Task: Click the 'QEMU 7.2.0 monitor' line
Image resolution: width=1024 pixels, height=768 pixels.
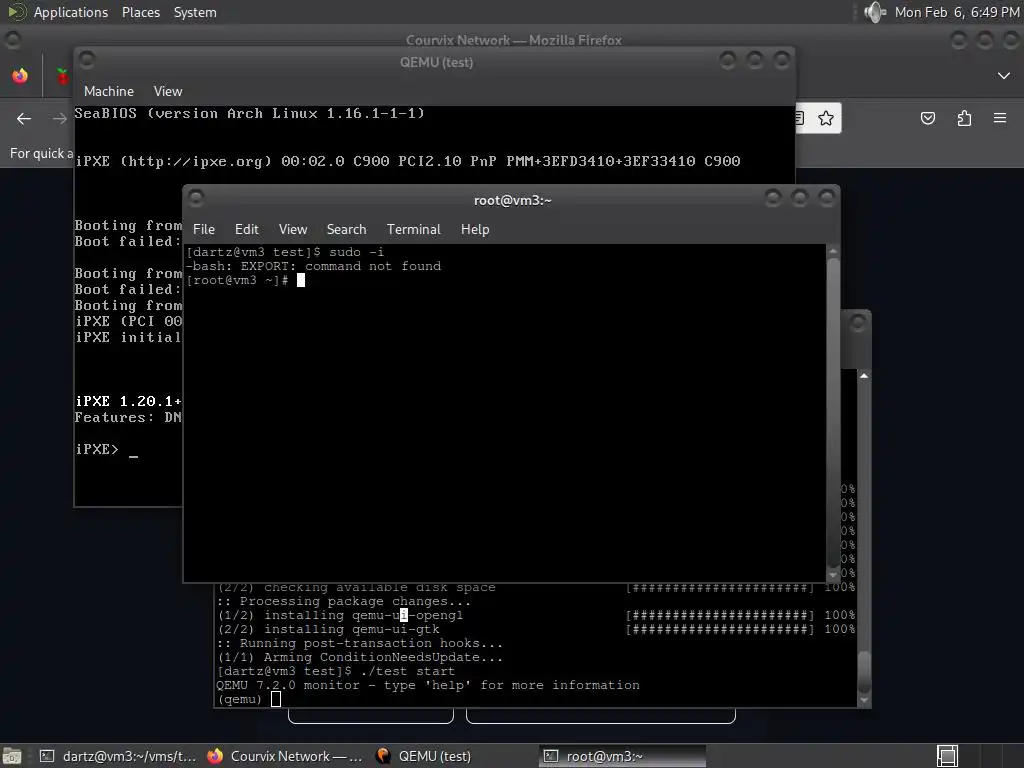Action: [428, 686]
